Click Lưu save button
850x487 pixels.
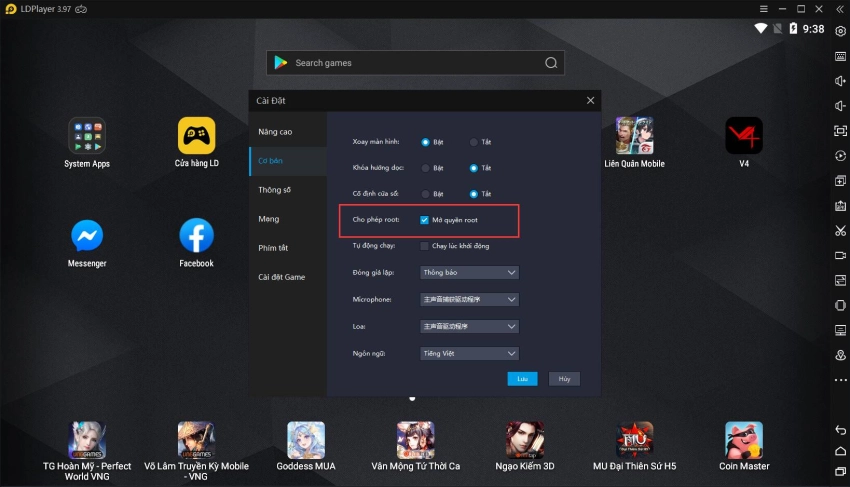[522, 379]
